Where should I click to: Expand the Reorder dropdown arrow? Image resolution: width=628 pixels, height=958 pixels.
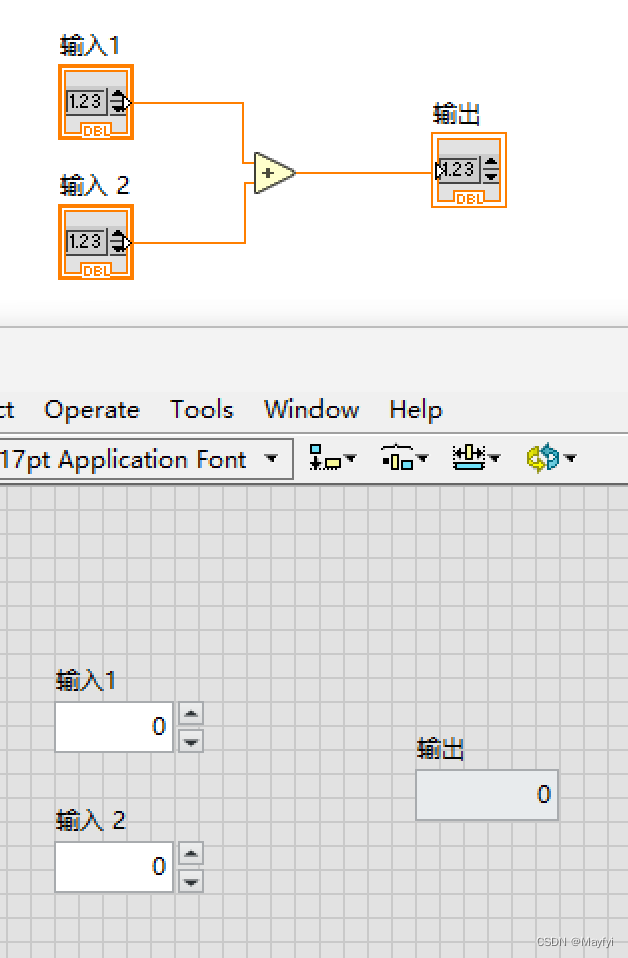click(x=571, y=458)
